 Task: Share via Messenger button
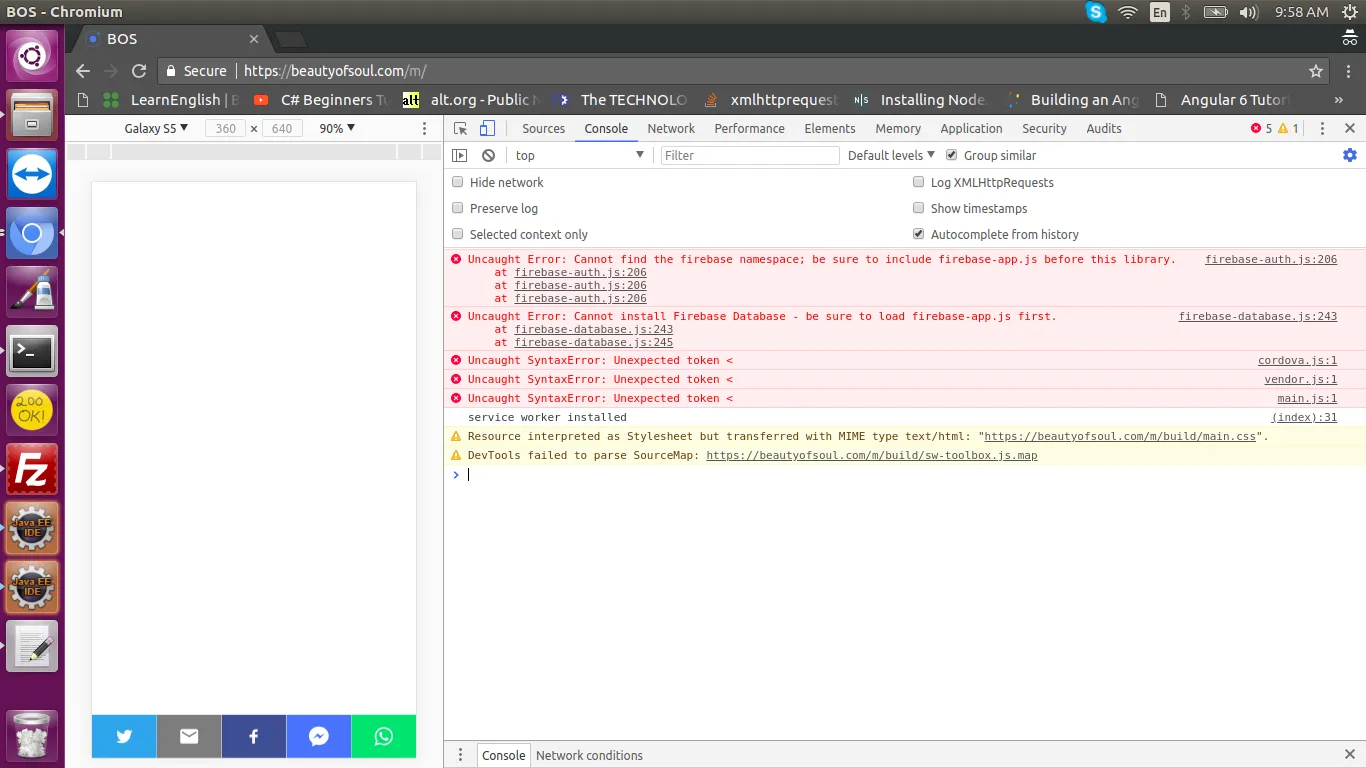point(319,737)
